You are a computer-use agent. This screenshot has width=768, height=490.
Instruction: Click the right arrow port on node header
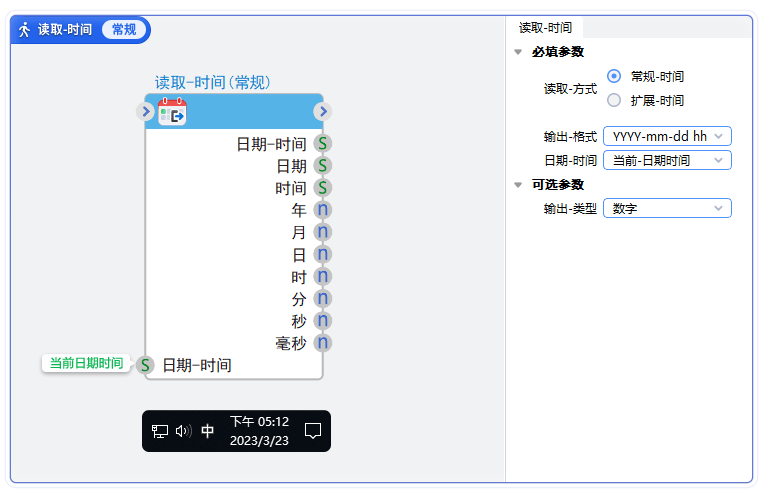tap(323, 112)
